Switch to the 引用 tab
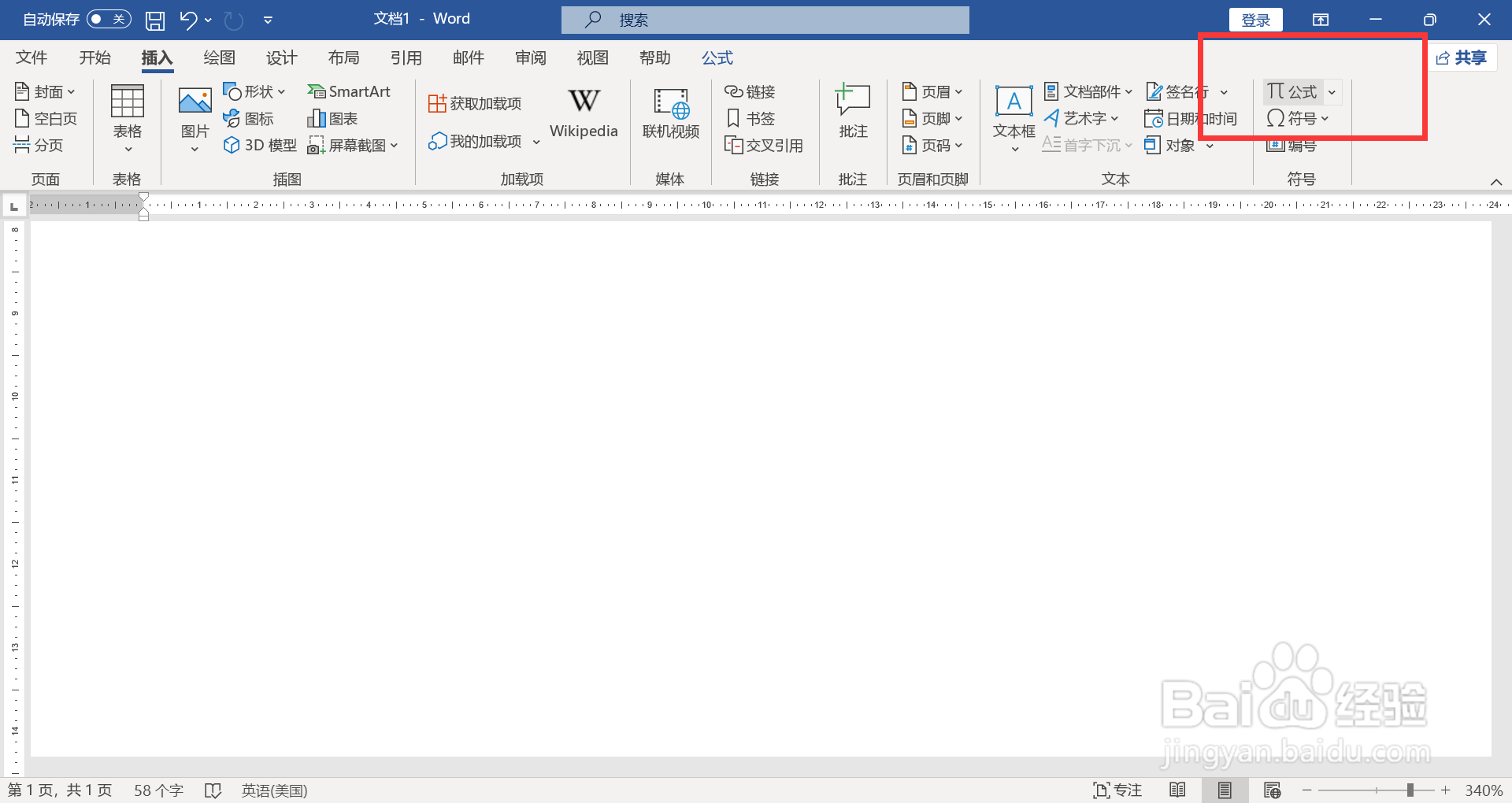 click(x=406, y=57)
